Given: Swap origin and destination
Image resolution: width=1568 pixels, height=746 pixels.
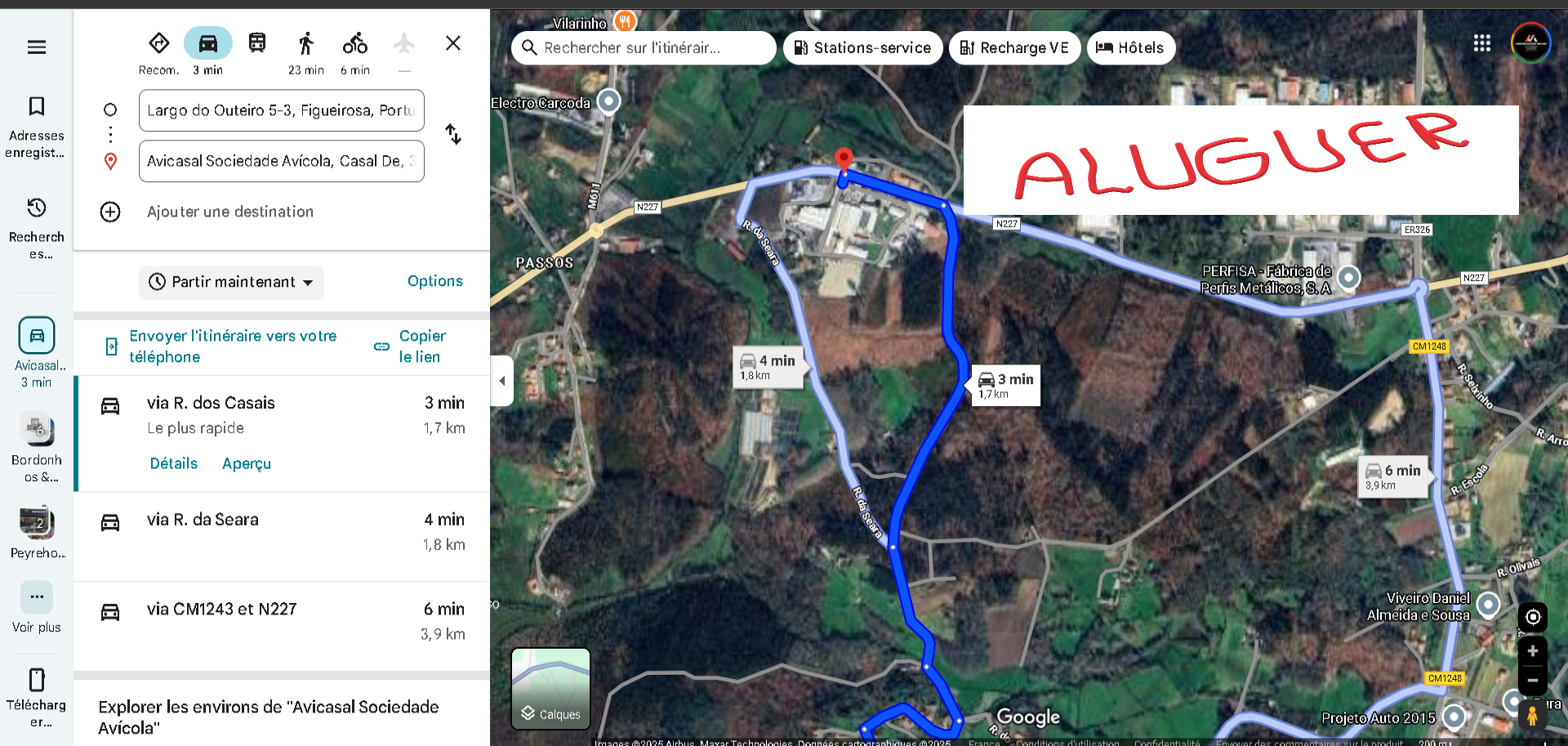Looking at the screenshot, I should click(x=453, y=134).
